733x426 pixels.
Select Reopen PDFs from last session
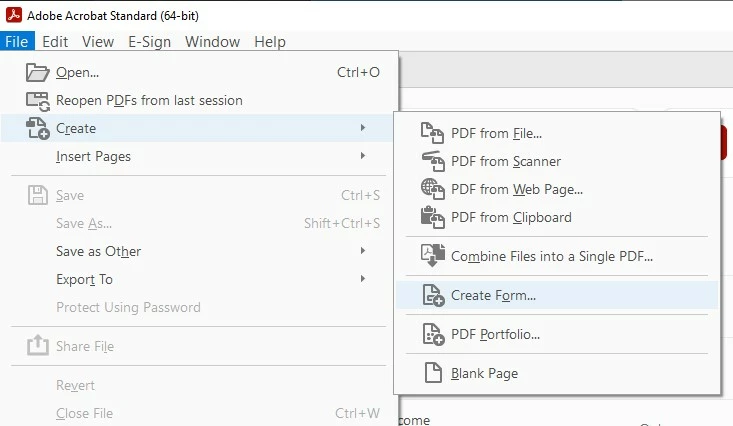click(200, 101)
